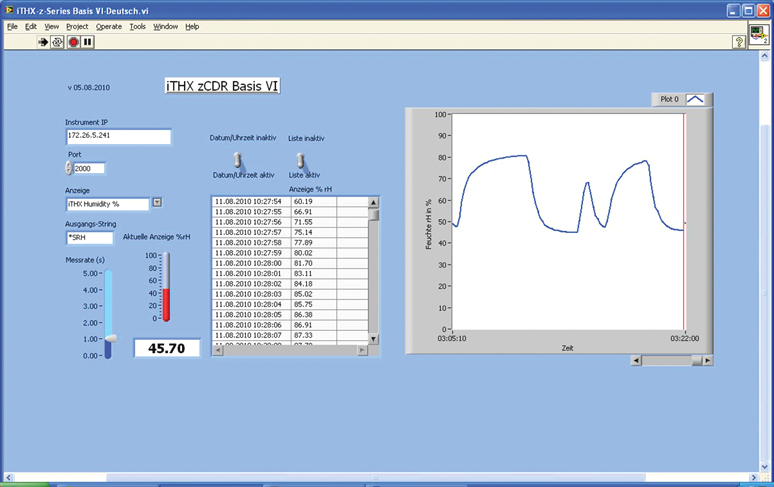Click the Instrument IP input field

click(118, 137)
